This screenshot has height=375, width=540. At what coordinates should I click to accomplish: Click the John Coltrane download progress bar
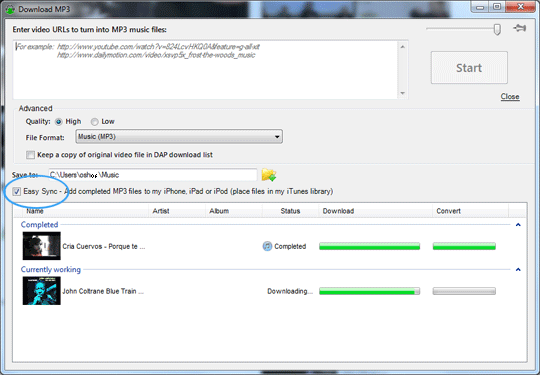(x=370, y=291)
